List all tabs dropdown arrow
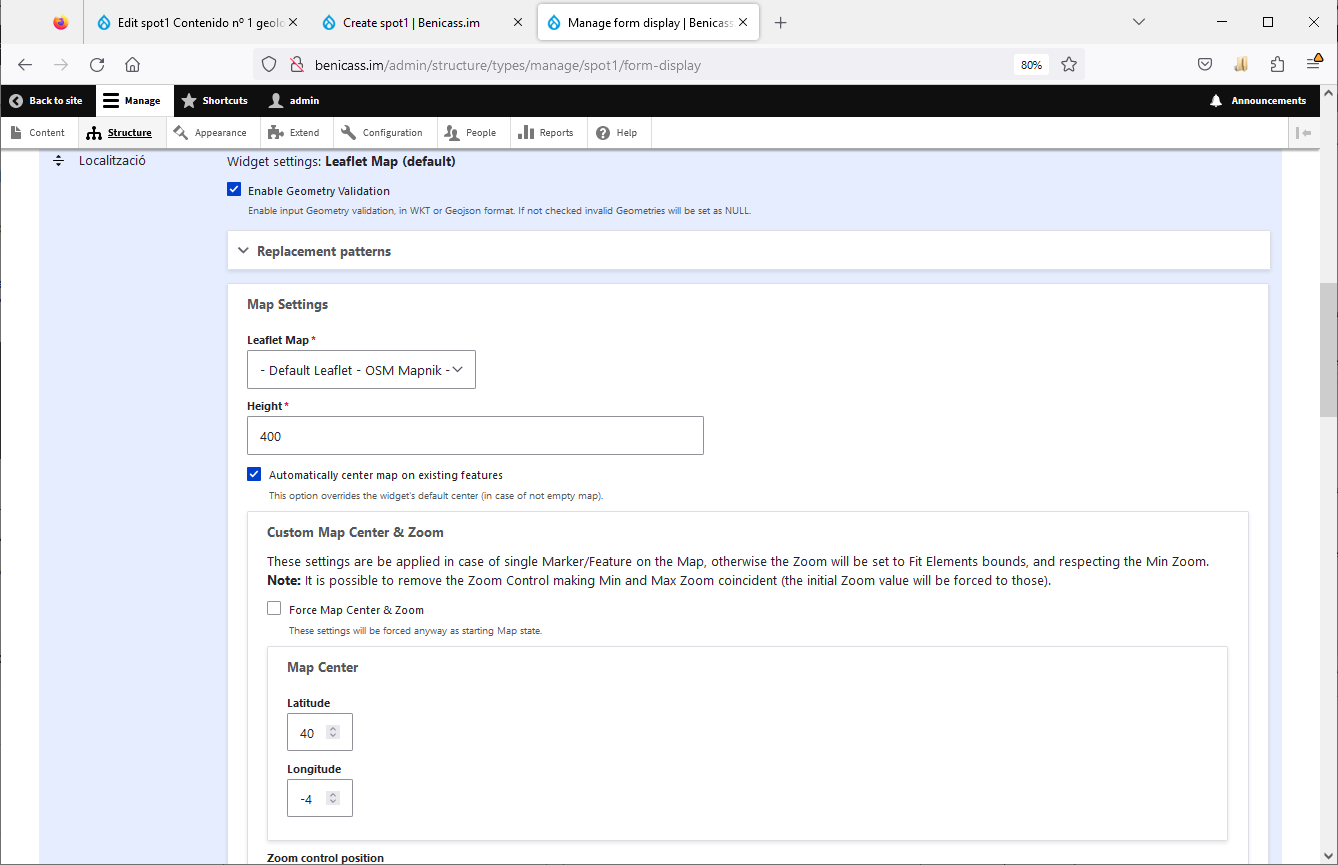 point(1138,22)
